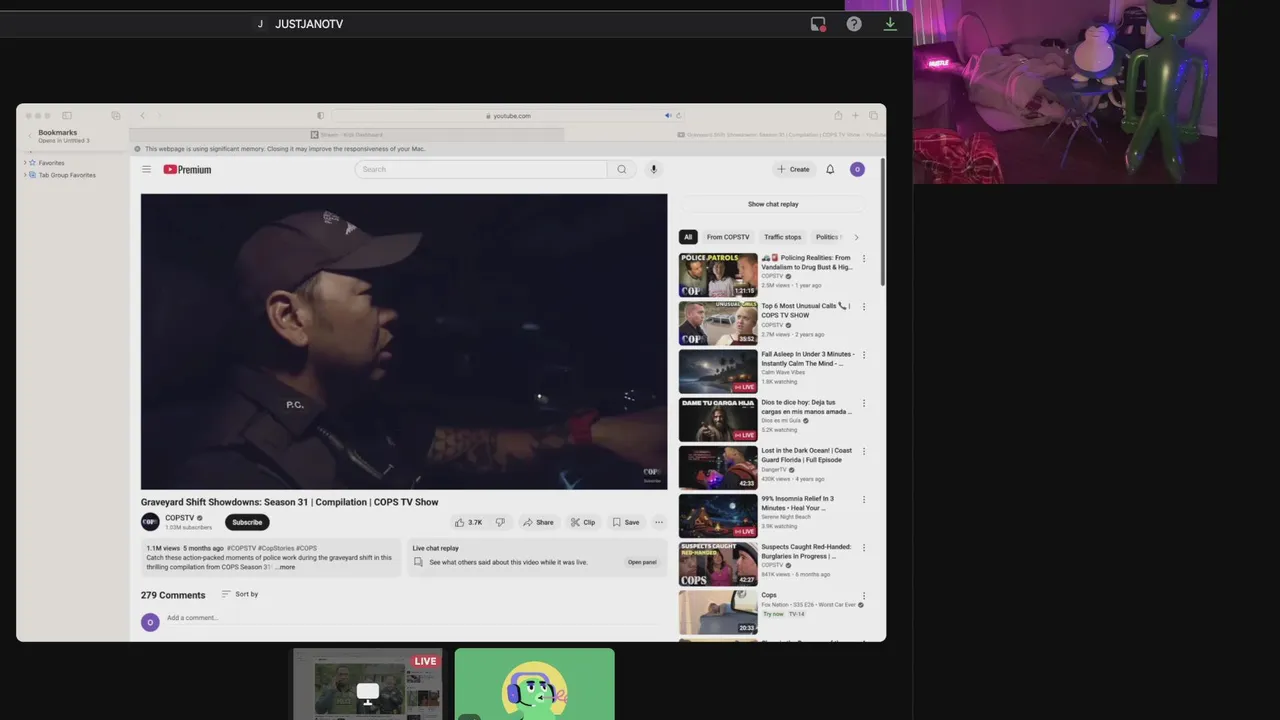Select the LIVE screen share thumbnail at bottom
The width and height of the screenshot is (1280, 720).
click(367, 684)
